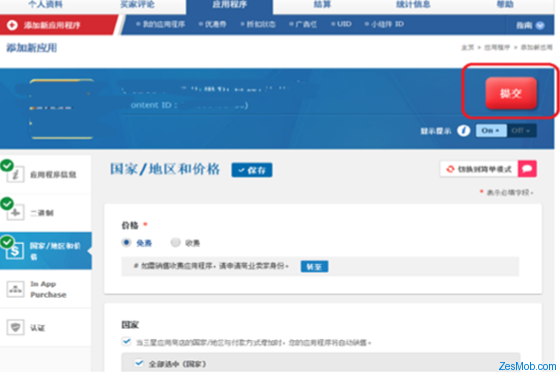Click the shield icon for 认证
The width and height of the screenshot is (560, 376).
(x=15, y=327)
